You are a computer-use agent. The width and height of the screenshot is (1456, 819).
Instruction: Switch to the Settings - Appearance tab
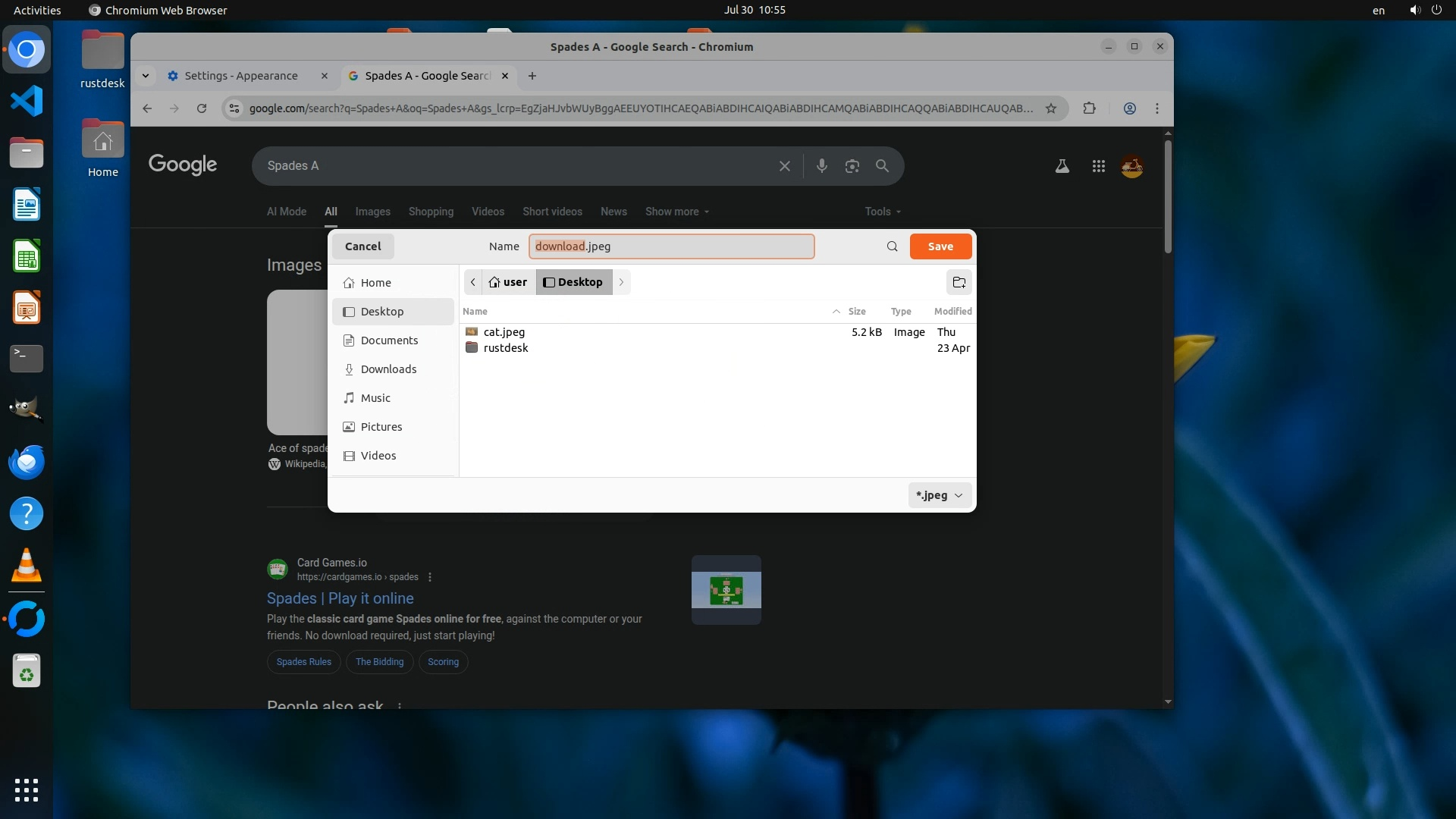click(x=241, y=76)
